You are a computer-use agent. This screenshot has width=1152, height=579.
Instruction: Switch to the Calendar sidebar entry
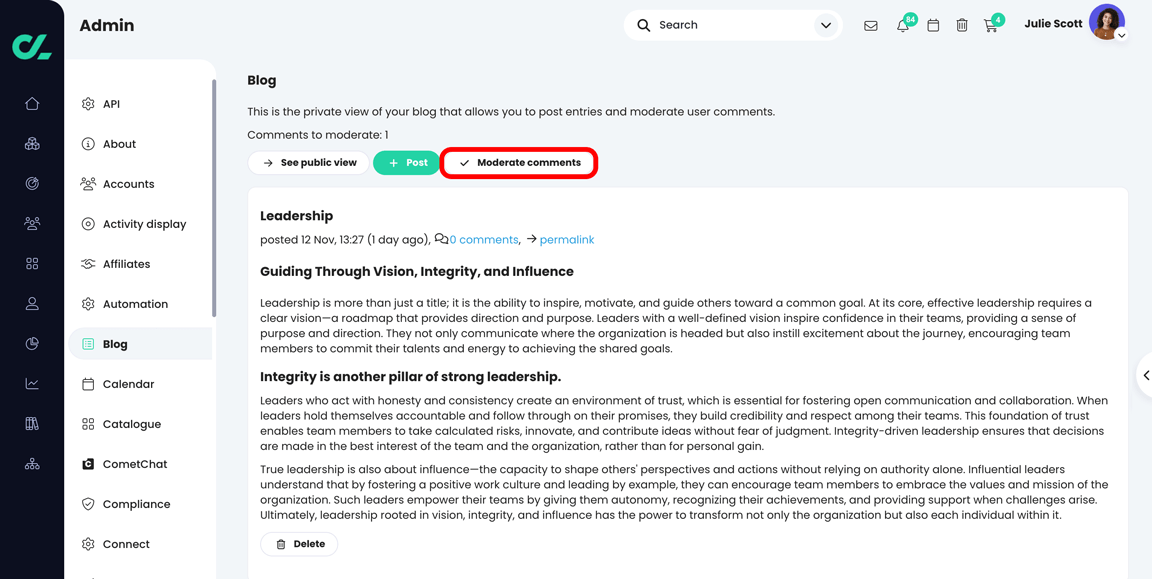tap(128, 383)
